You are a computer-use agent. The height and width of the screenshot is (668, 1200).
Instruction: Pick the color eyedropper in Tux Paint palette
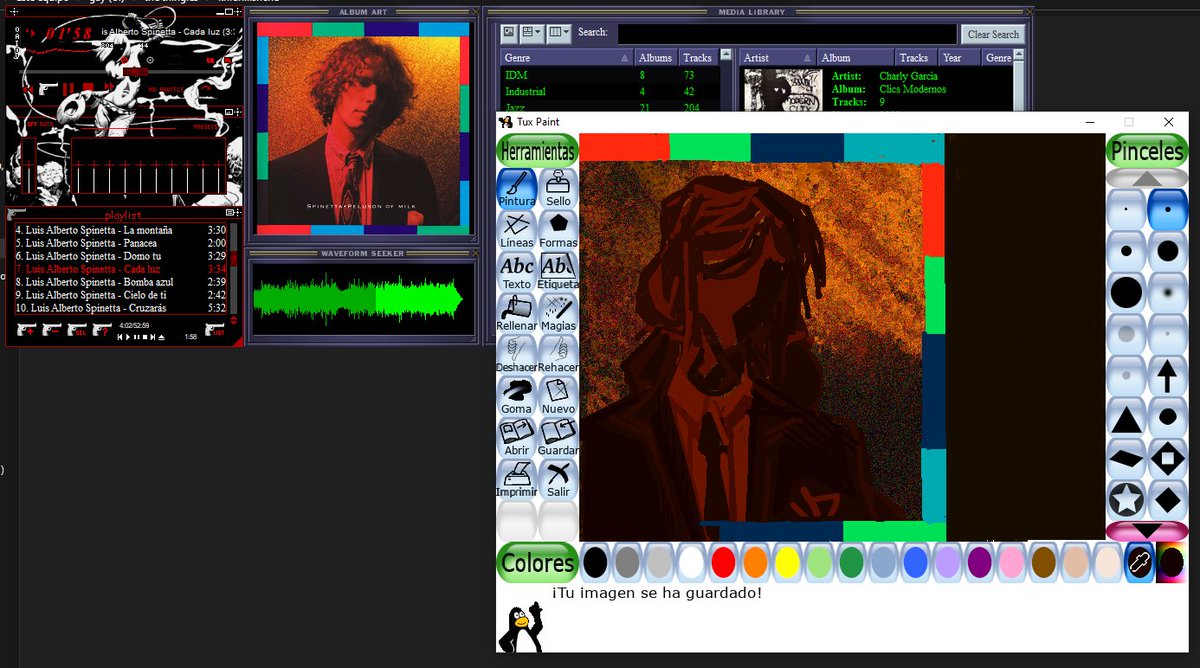pos(1139,563)
